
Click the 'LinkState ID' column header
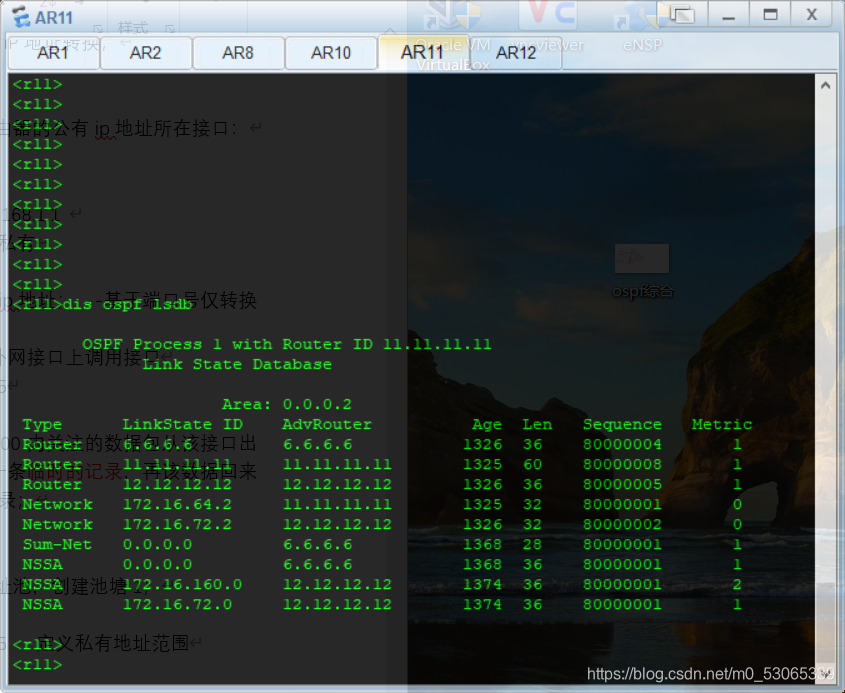[183, 425]
